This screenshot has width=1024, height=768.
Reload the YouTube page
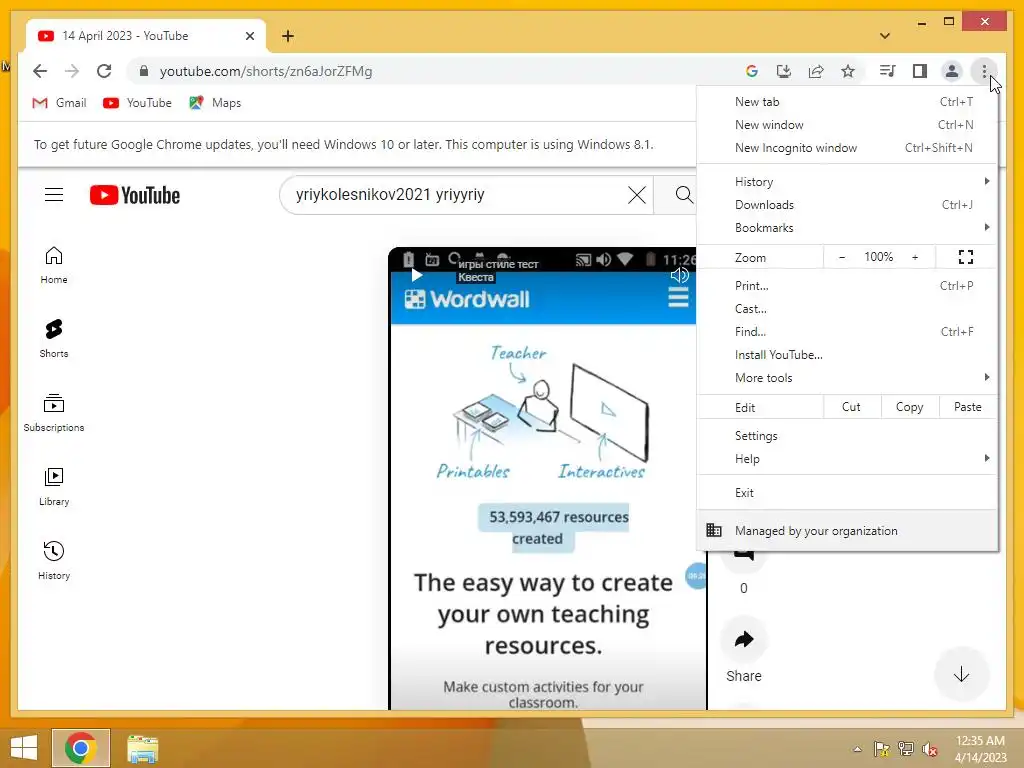coord(104,71)
